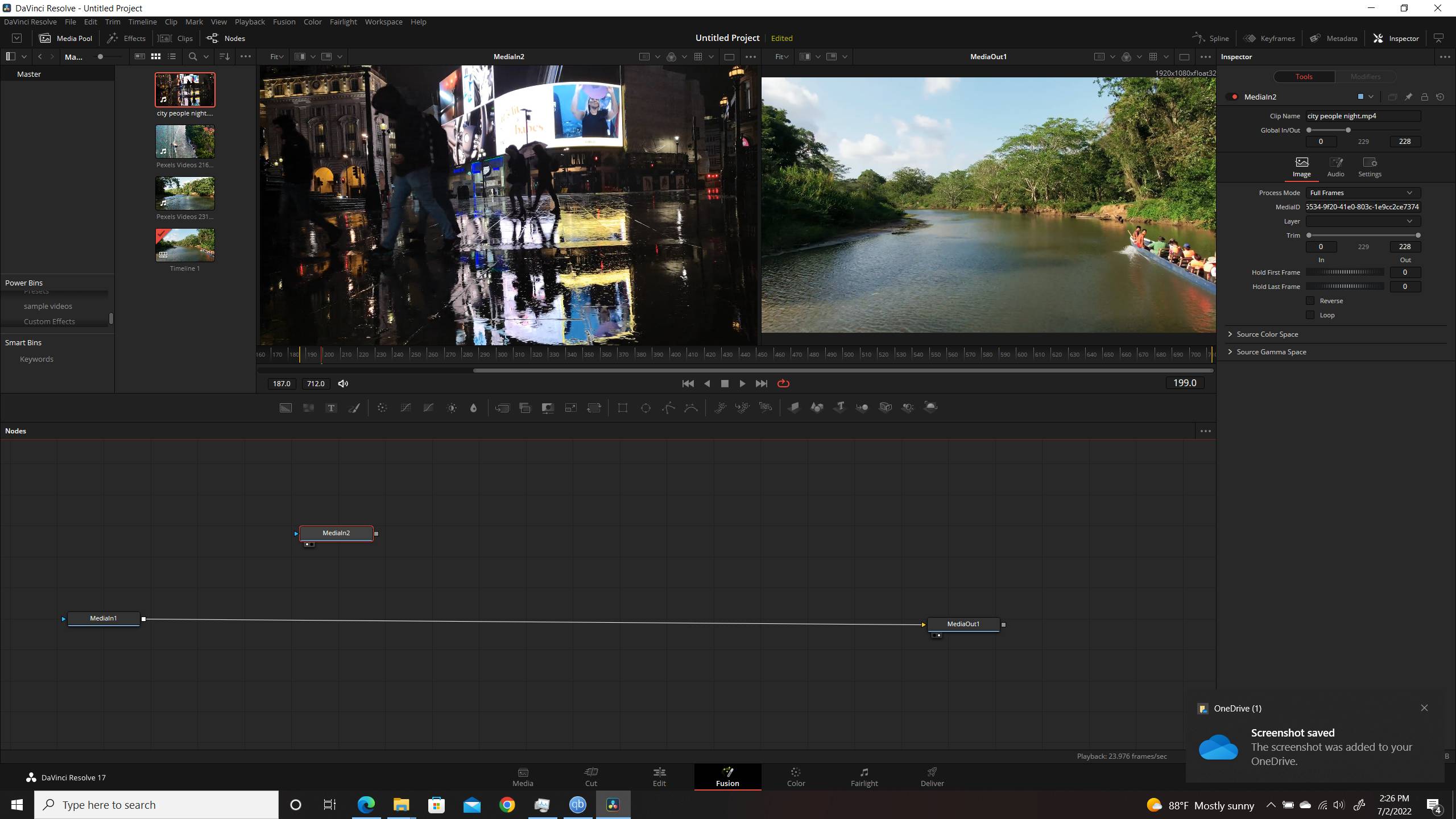This screenshot has width=1456, height=819.
Task: Toggle the Clips panel
Action: coord(176,38)
